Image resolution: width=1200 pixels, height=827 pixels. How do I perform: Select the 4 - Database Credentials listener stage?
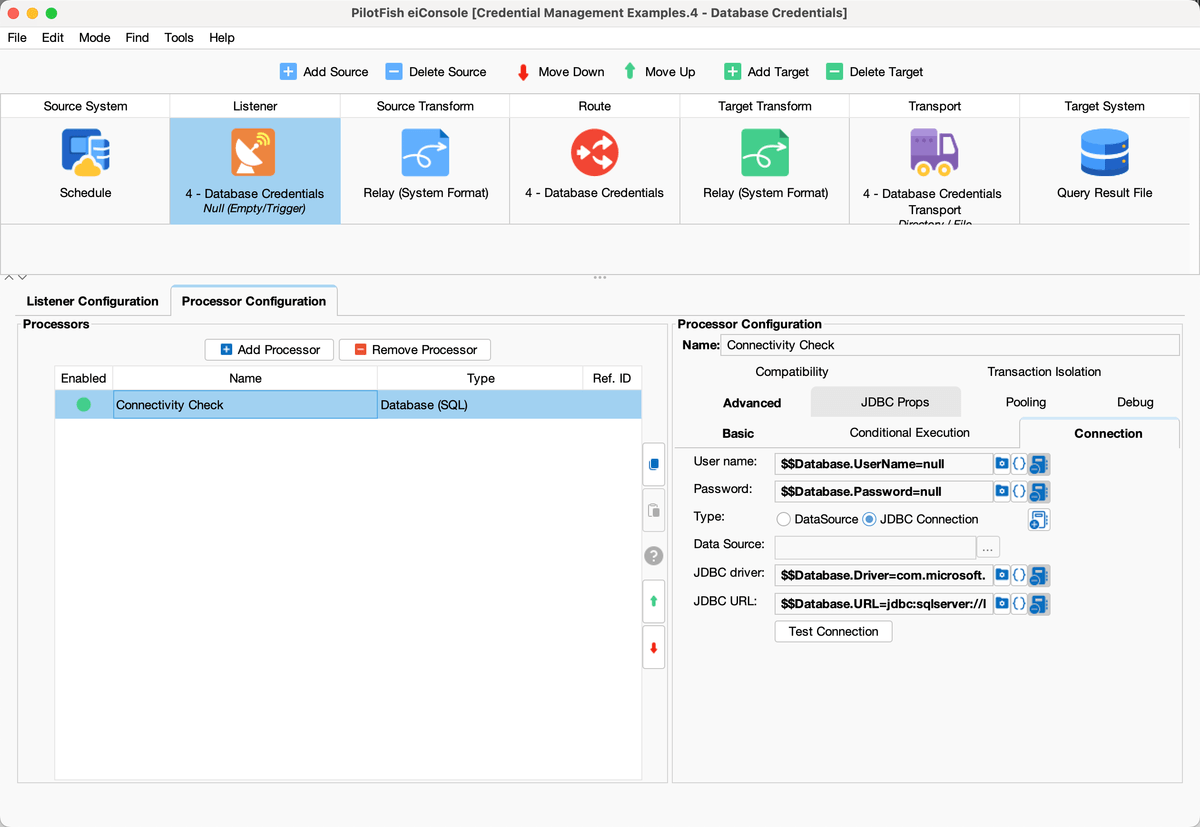click(255, 170)
